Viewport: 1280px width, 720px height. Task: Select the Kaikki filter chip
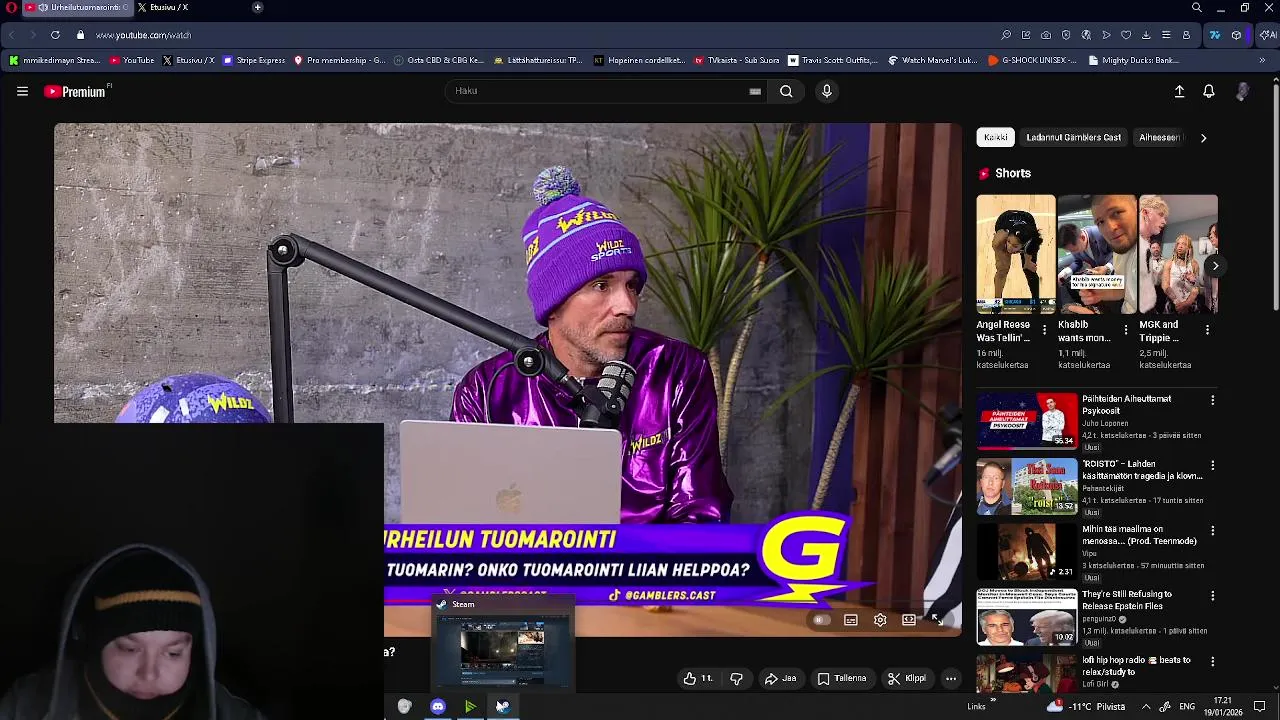point(996,137)
